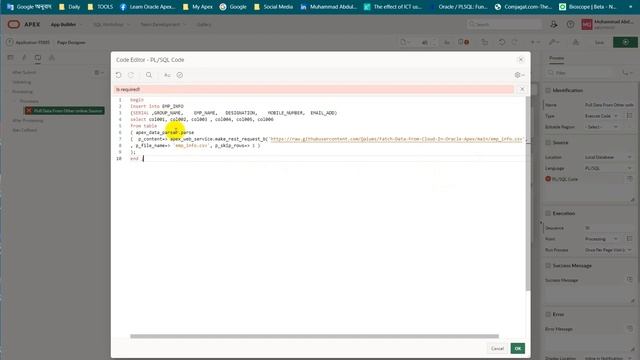Click the 'Insert into EMP_INFO' code line
This screenshot has height=360, width=640.
tap(157, 106)
